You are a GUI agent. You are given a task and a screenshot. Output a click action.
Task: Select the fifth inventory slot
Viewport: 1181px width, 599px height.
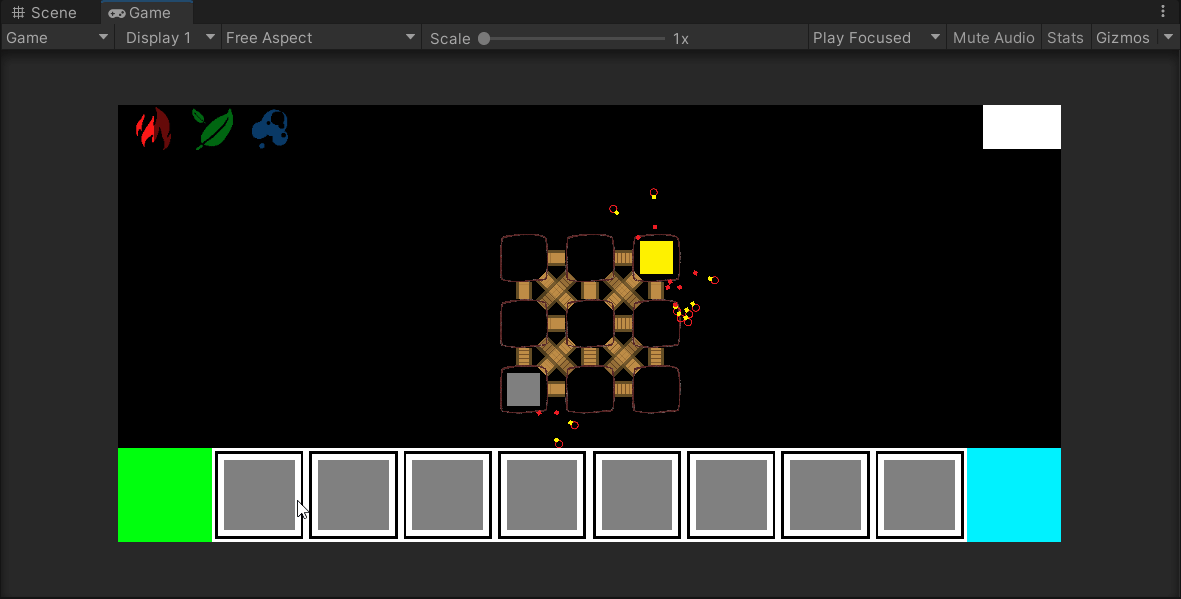pos(637,495)
